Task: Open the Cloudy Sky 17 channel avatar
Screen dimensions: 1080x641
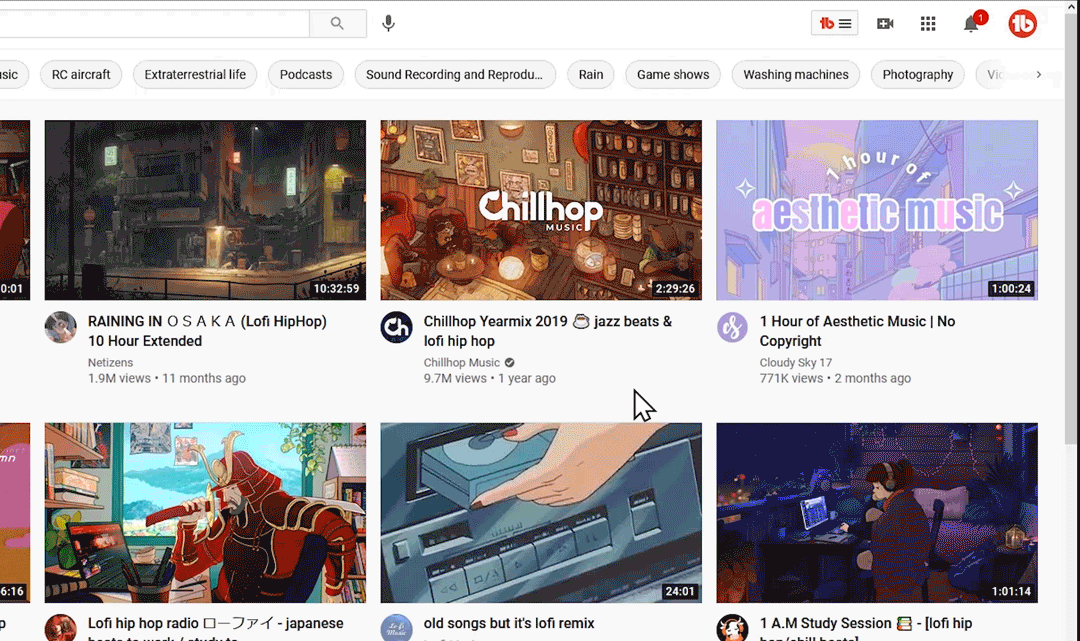Action: (x=732, y=327)
